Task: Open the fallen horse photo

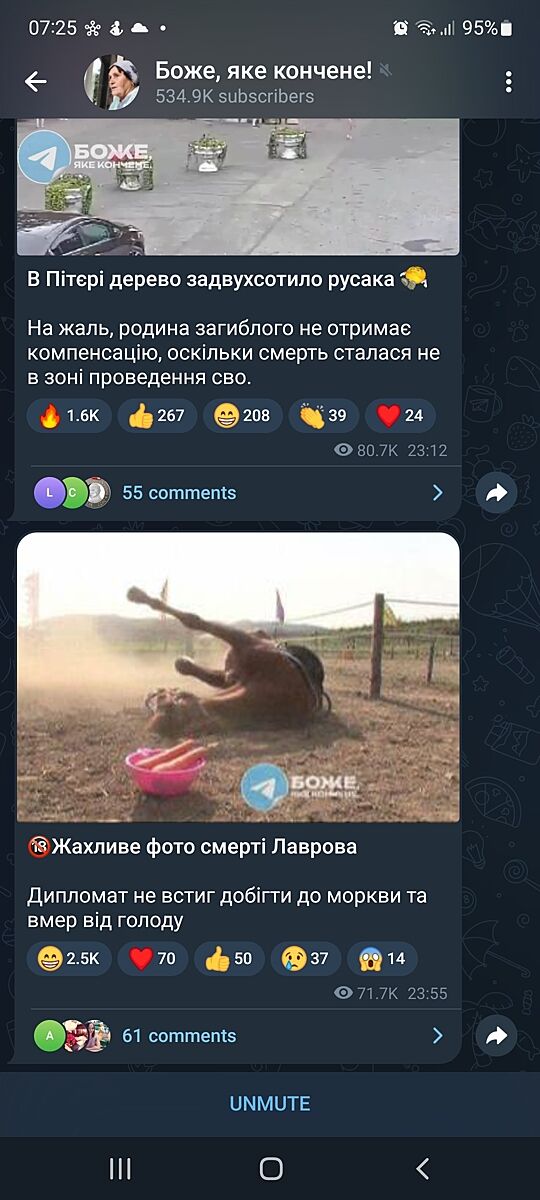Action: (x=238, y=678)
